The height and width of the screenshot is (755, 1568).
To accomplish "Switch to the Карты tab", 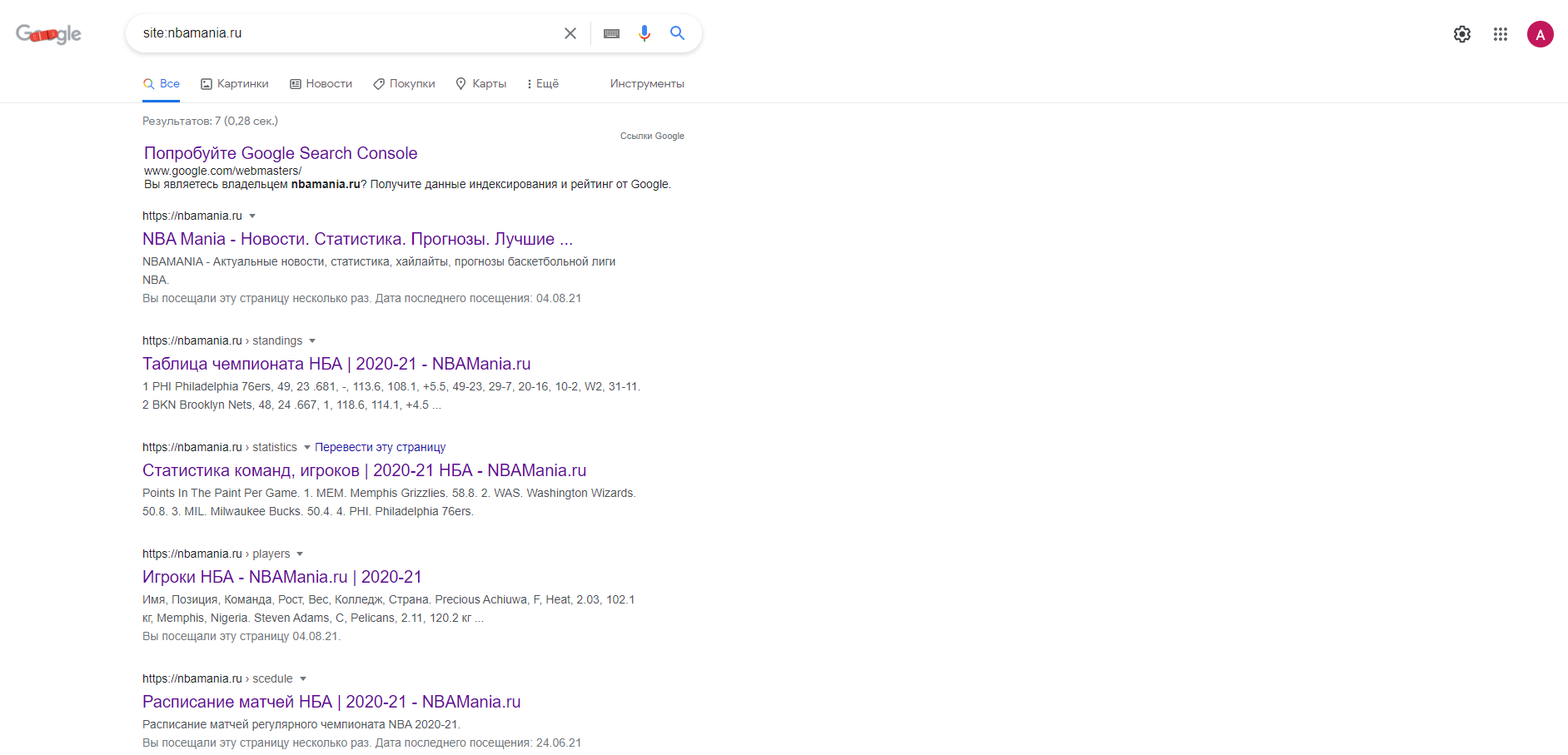I will (x=481, y=84).
